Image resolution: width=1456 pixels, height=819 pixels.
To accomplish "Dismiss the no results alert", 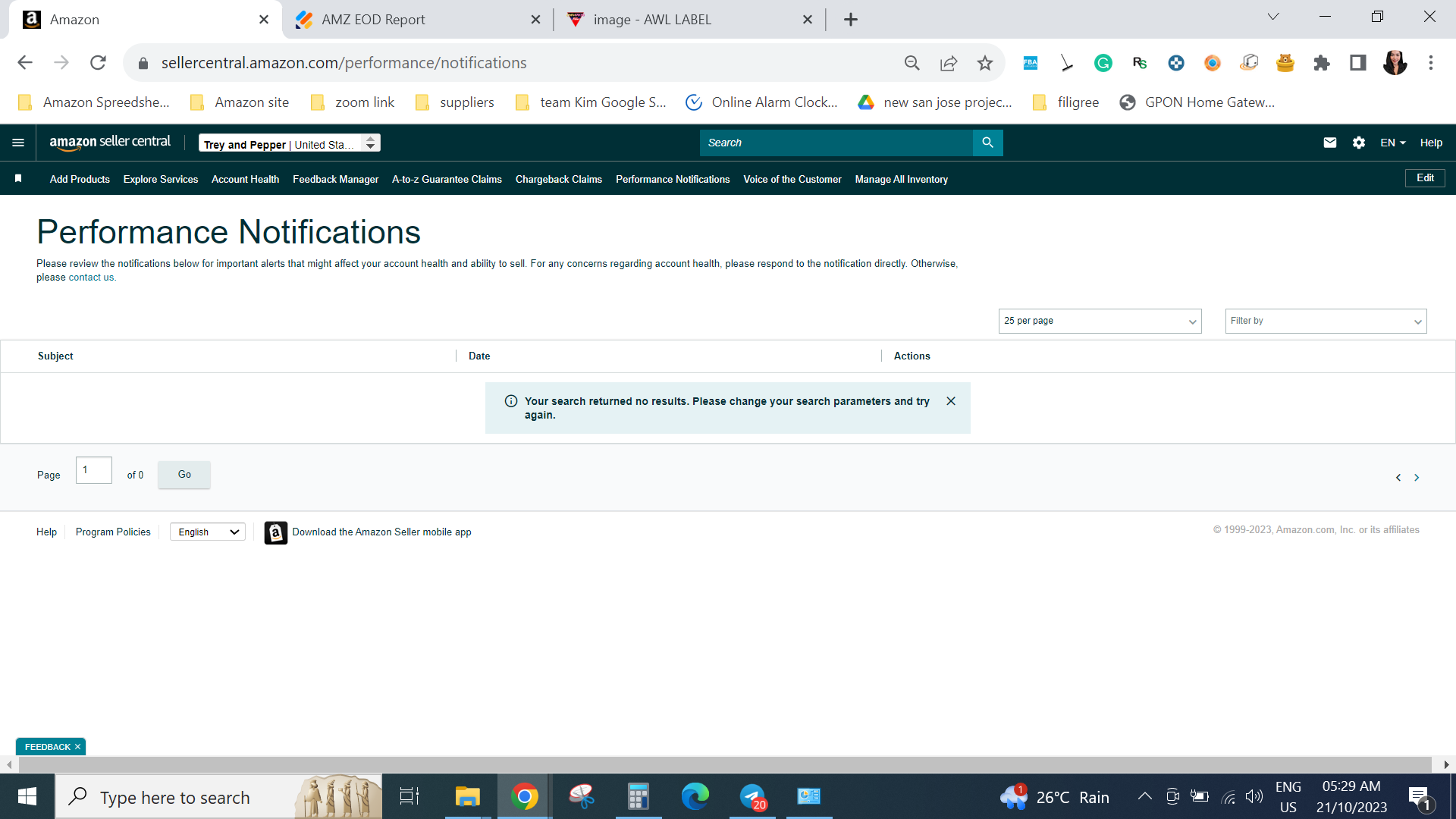I will pos(951,401).
